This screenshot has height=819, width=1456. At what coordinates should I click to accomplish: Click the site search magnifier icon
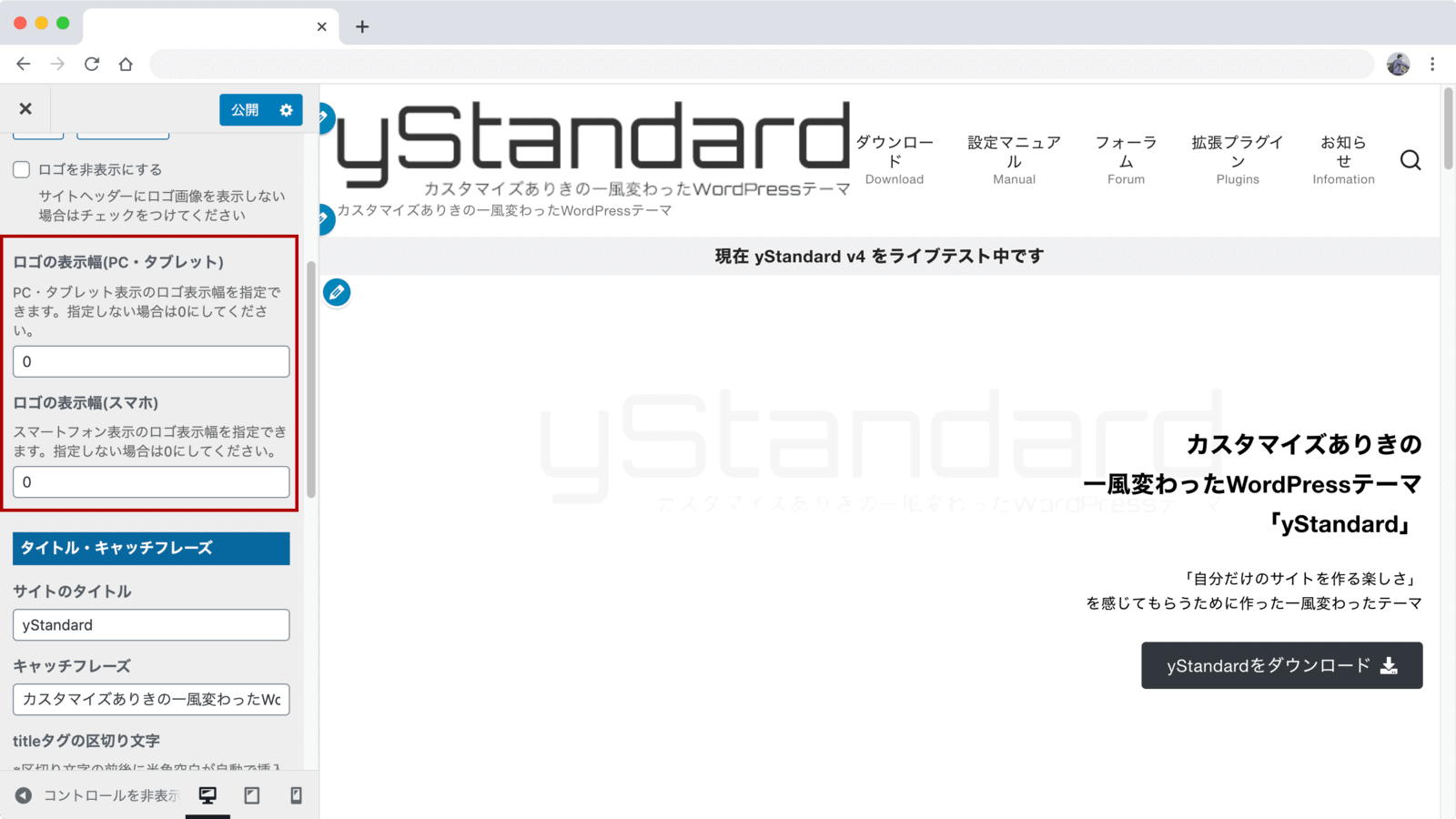pos(1410,160)
